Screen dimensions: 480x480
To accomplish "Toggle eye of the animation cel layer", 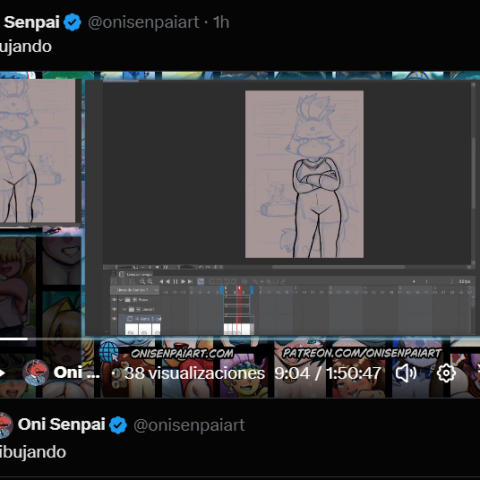I will [x=114, y=319].
